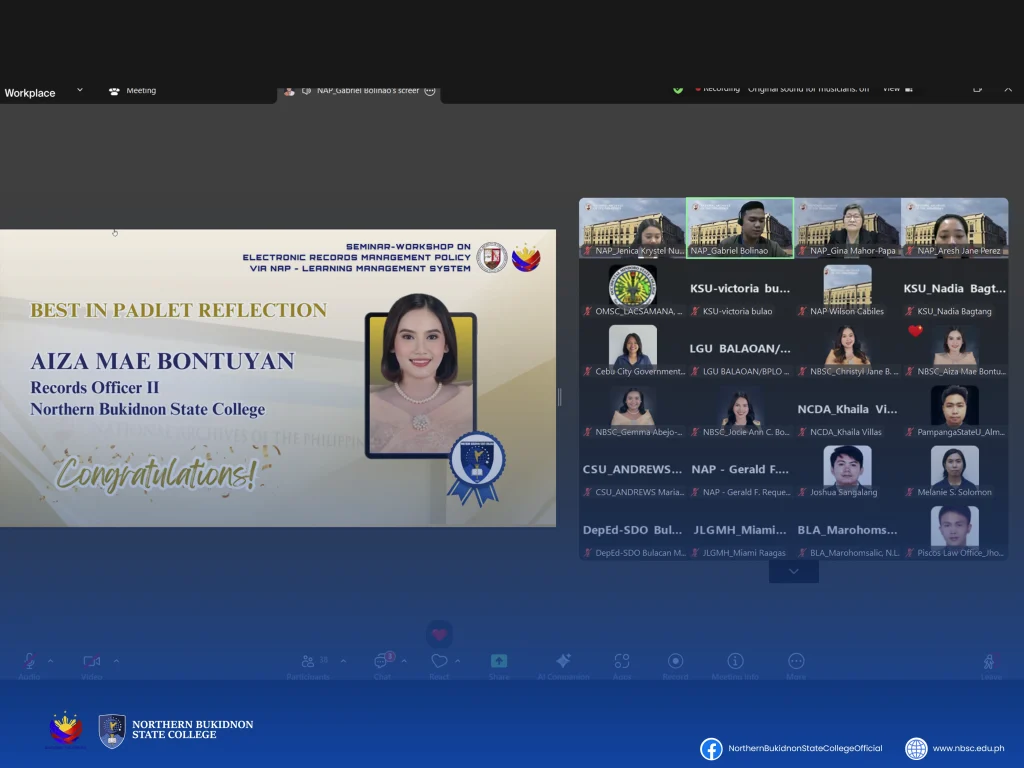Expand the video options chevron
Screen dimensions: 1024x768
[x=116, y=661]
